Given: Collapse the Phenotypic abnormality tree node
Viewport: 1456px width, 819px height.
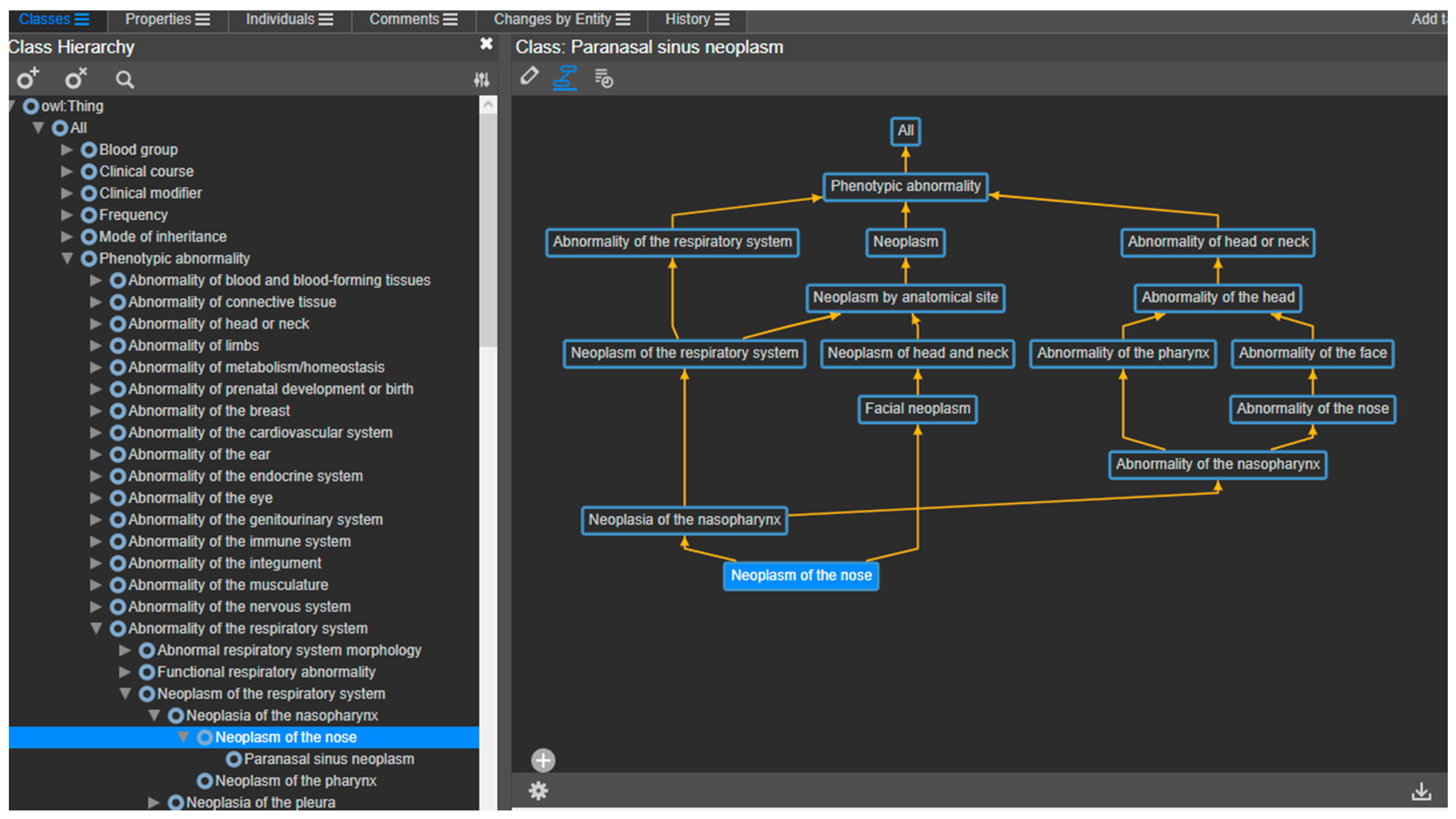Looking at the screenshot, I should click(x=67, y=258).
